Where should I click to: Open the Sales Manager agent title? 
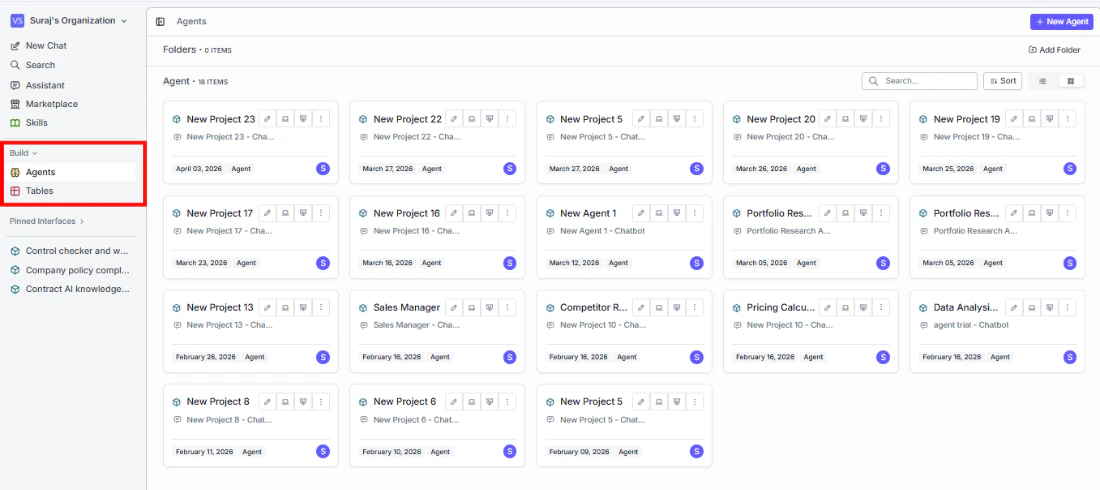click(407, 307)
